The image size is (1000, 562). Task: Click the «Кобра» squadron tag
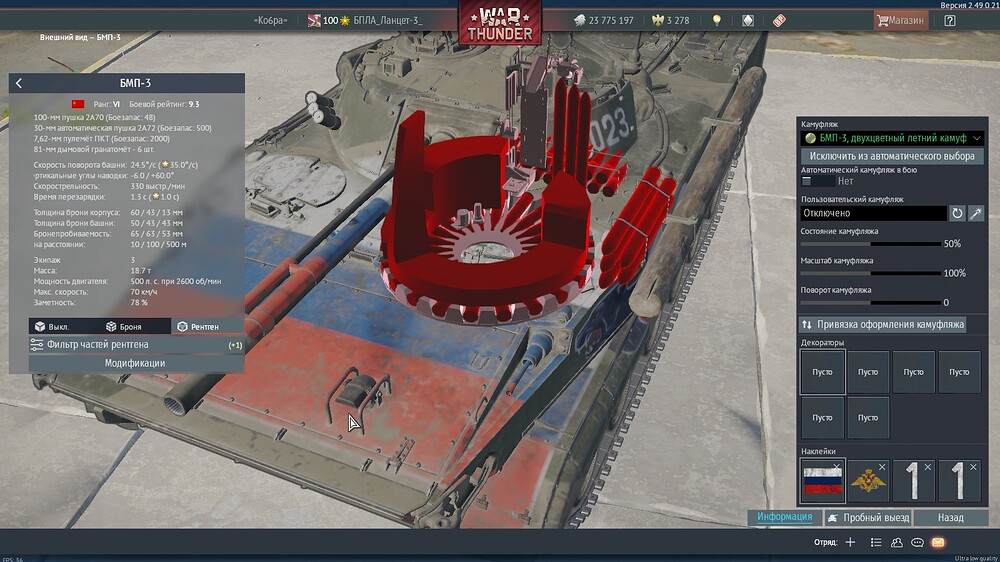[270, 20]
